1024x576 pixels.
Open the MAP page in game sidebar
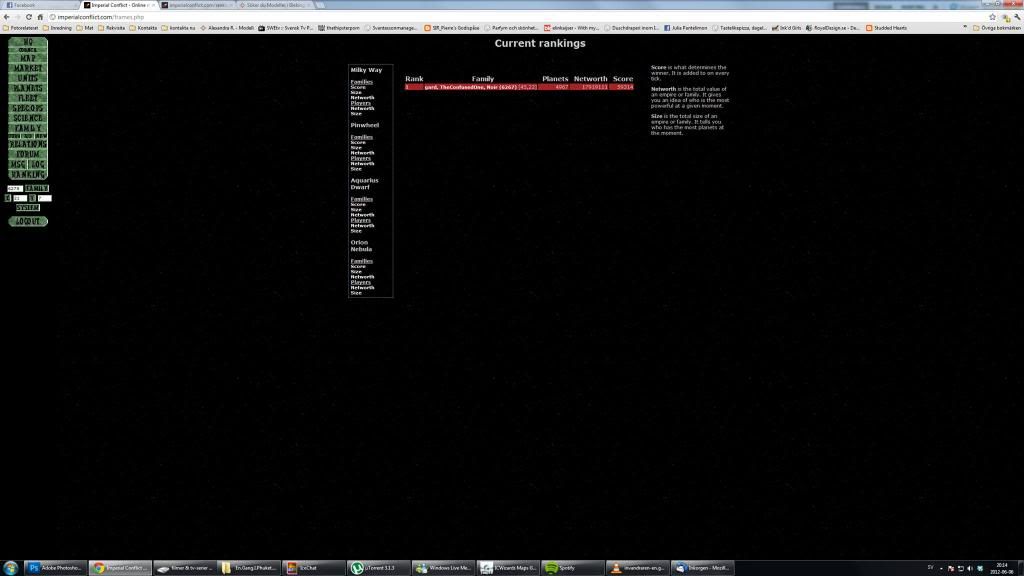28,59
